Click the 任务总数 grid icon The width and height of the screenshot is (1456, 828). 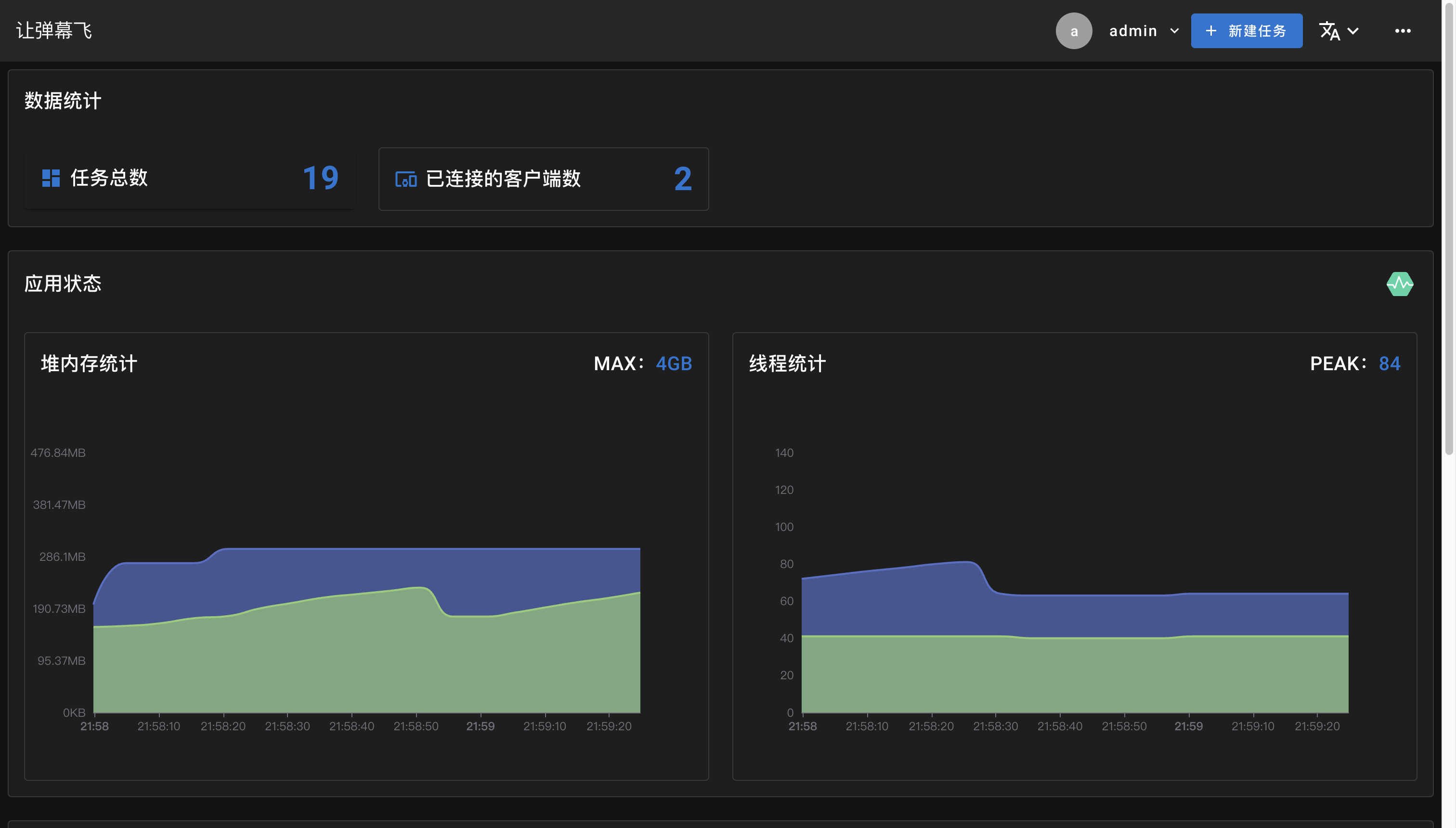[x=51, y=178]
